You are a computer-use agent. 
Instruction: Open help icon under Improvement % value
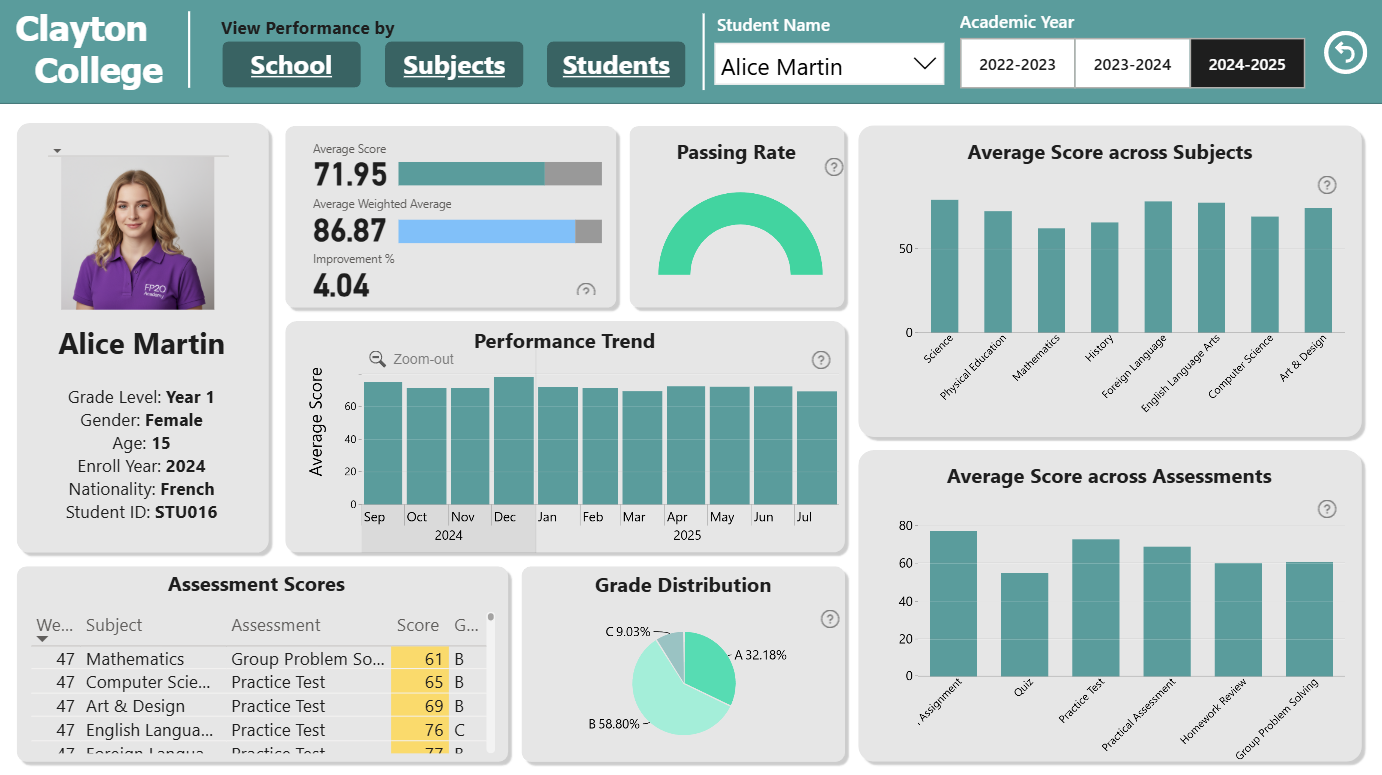(586, 291)
